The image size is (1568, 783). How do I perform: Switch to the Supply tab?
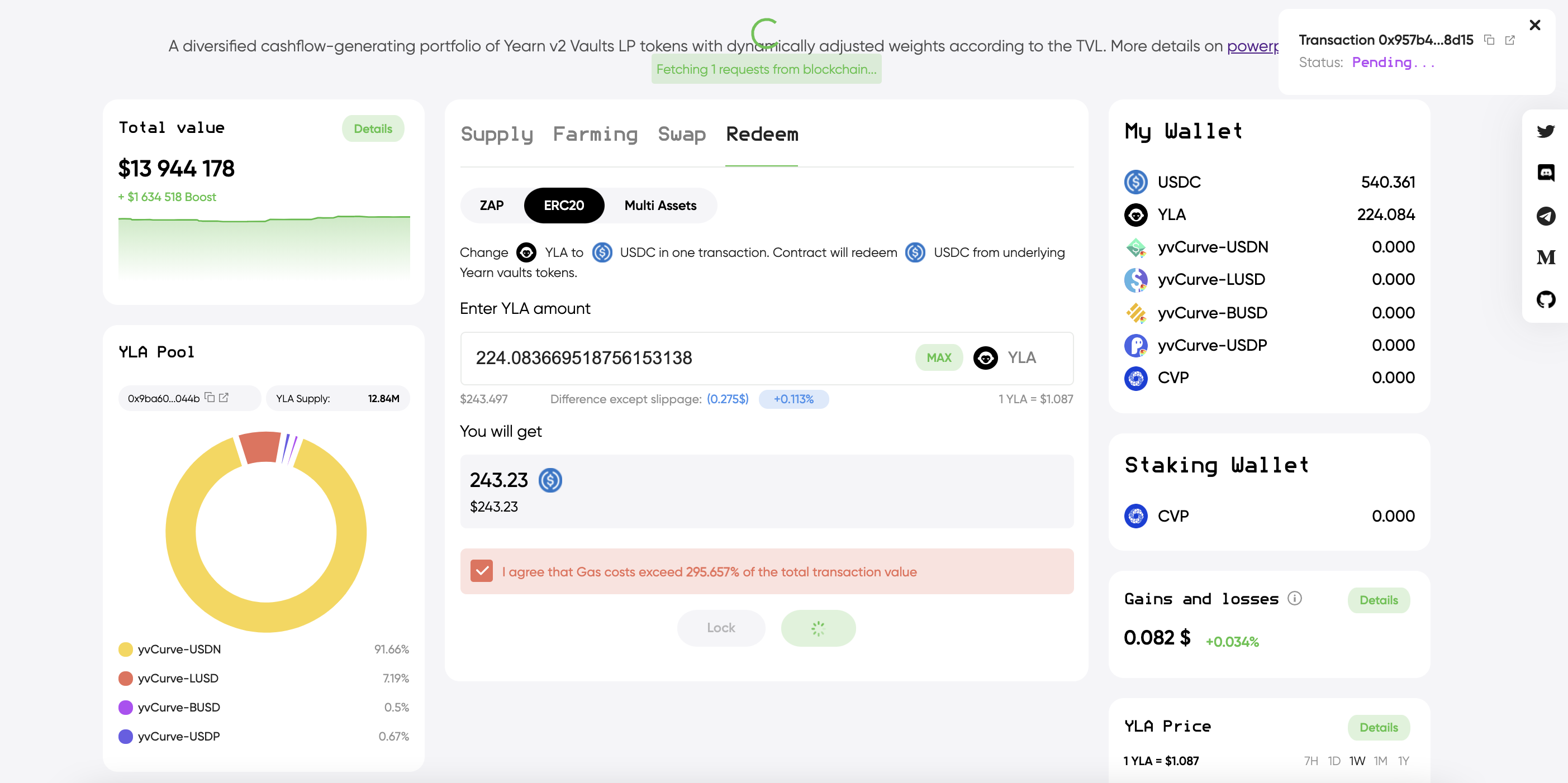[497, 134]
